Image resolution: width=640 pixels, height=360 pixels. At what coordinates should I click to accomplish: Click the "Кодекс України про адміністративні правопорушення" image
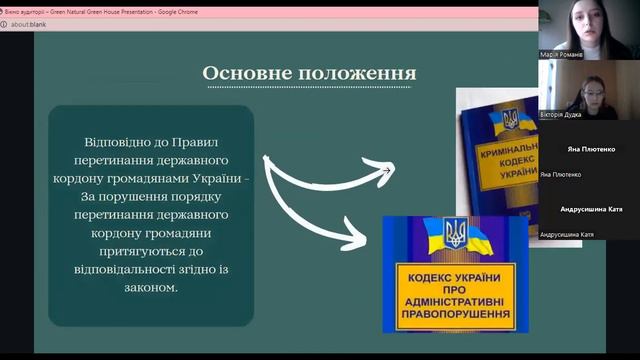(x=455, y=275)
